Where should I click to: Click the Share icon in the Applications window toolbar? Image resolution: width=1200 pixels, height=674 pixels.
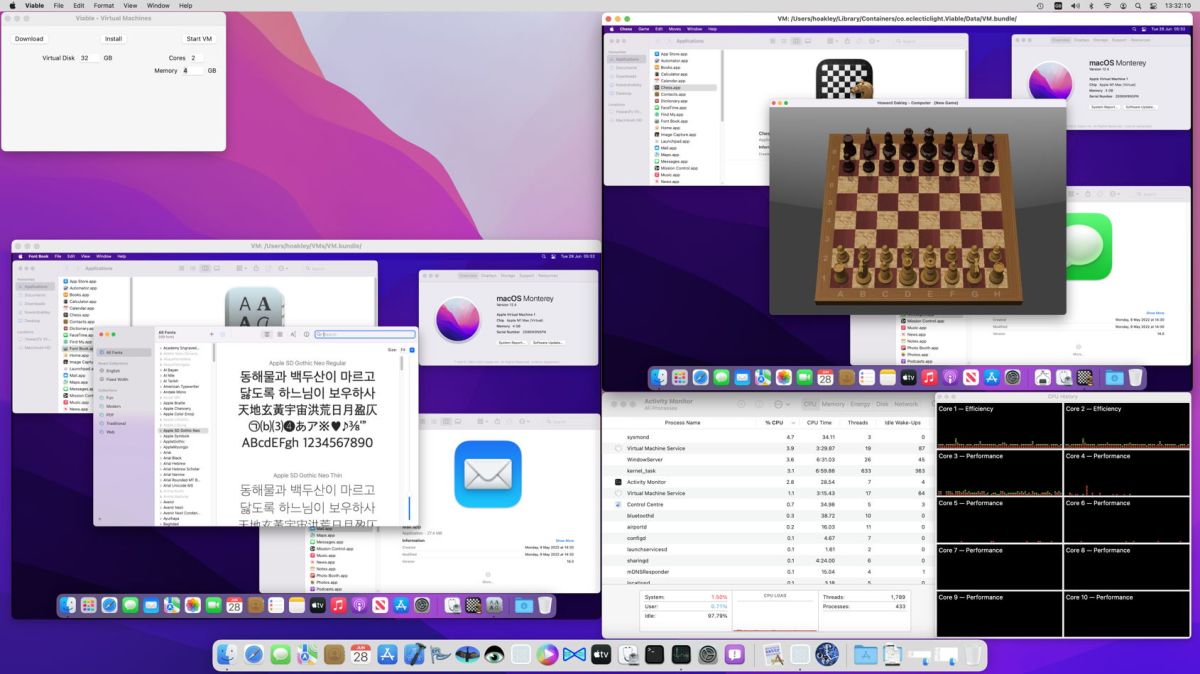coord(847,40)
